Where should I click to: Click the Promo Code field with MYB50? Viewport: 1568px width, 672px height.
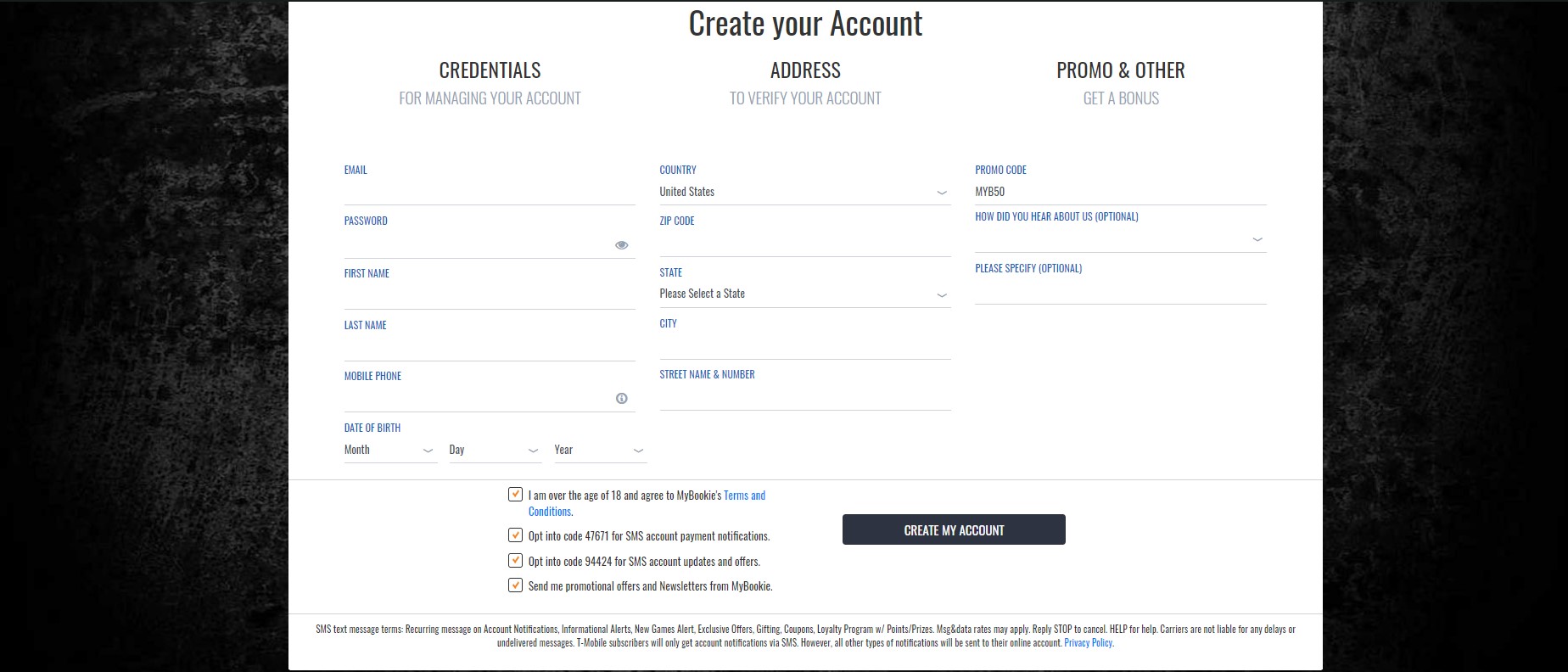1120,192
